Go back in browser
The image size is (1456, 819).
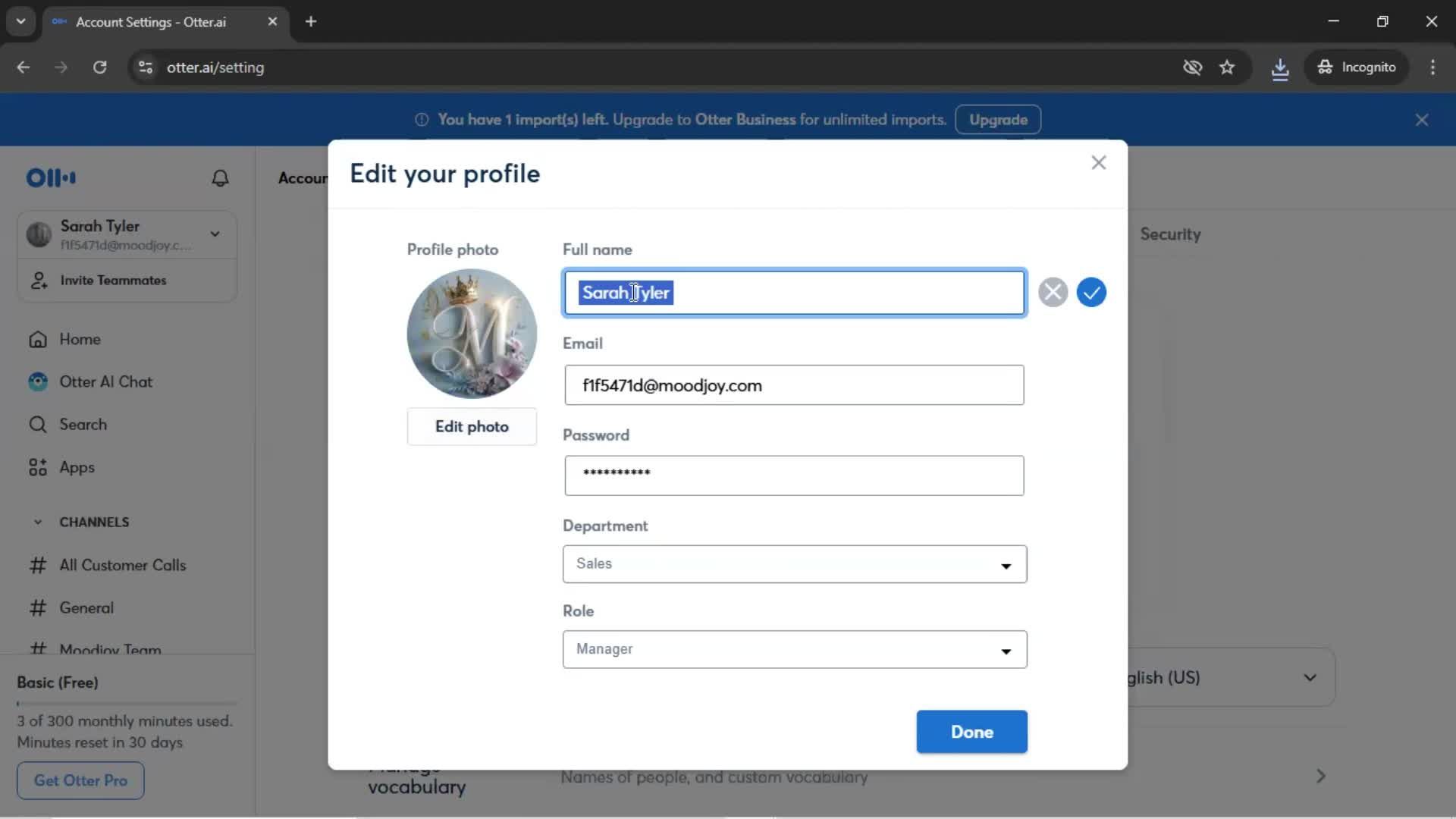pyautogui.click(x=24, y=67)
